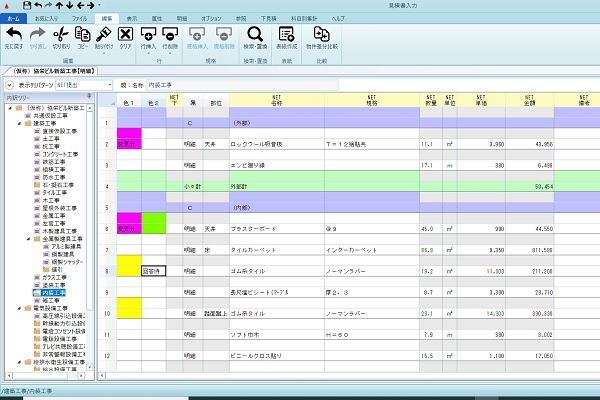Switch to the ホーム tab

13,18
